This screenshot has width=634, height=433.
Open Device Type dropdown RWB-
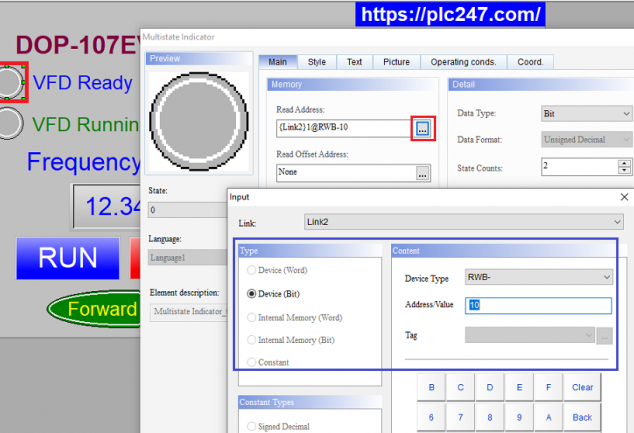(539, 277)
